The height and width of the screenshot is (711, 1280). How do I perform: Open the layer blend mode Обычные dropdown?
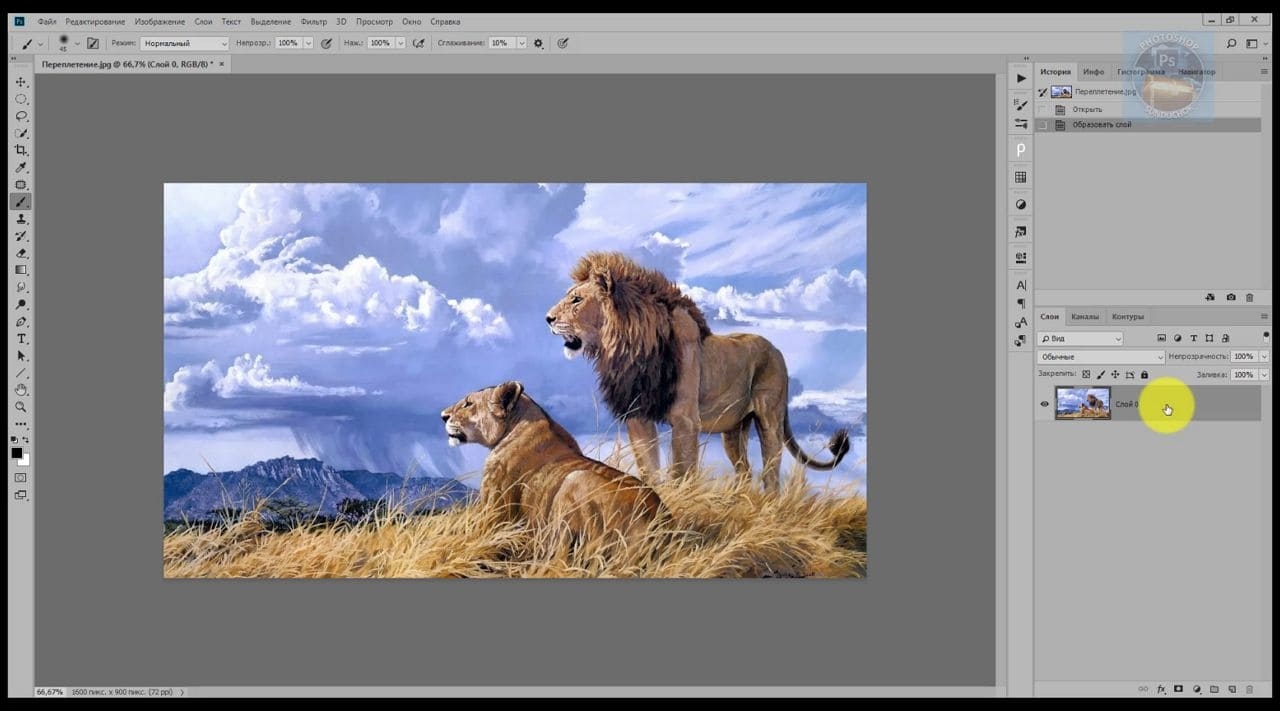point(1101,357)
